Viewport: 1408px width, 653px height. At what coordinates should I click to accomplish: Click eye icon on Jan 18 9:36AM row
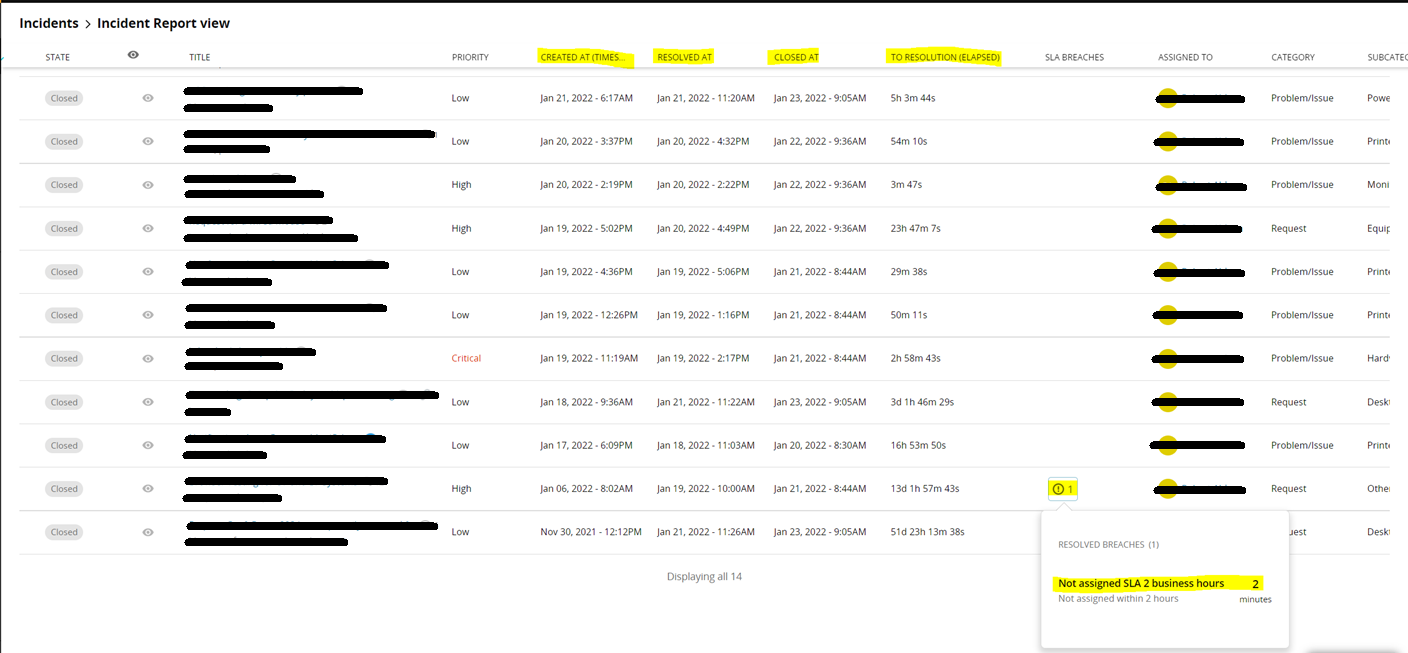[x=148, y=402]
